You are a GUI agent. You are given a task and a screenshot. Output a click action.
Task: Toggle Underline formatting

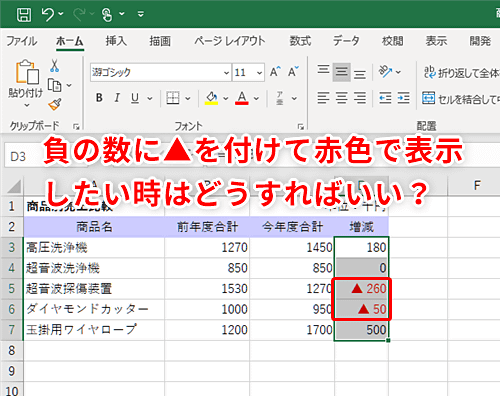point(135,98)
